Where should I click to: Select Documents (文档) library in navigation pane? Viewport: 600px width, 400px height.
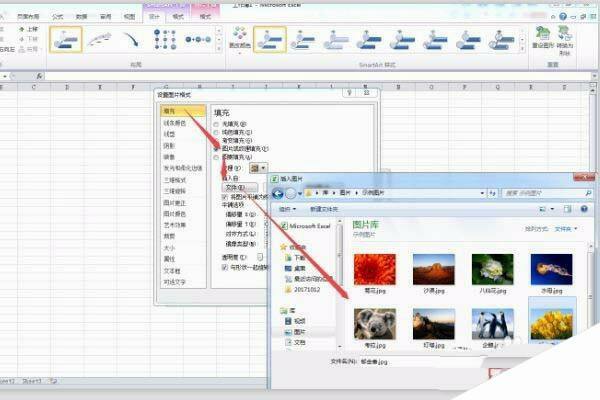point(295,342)
